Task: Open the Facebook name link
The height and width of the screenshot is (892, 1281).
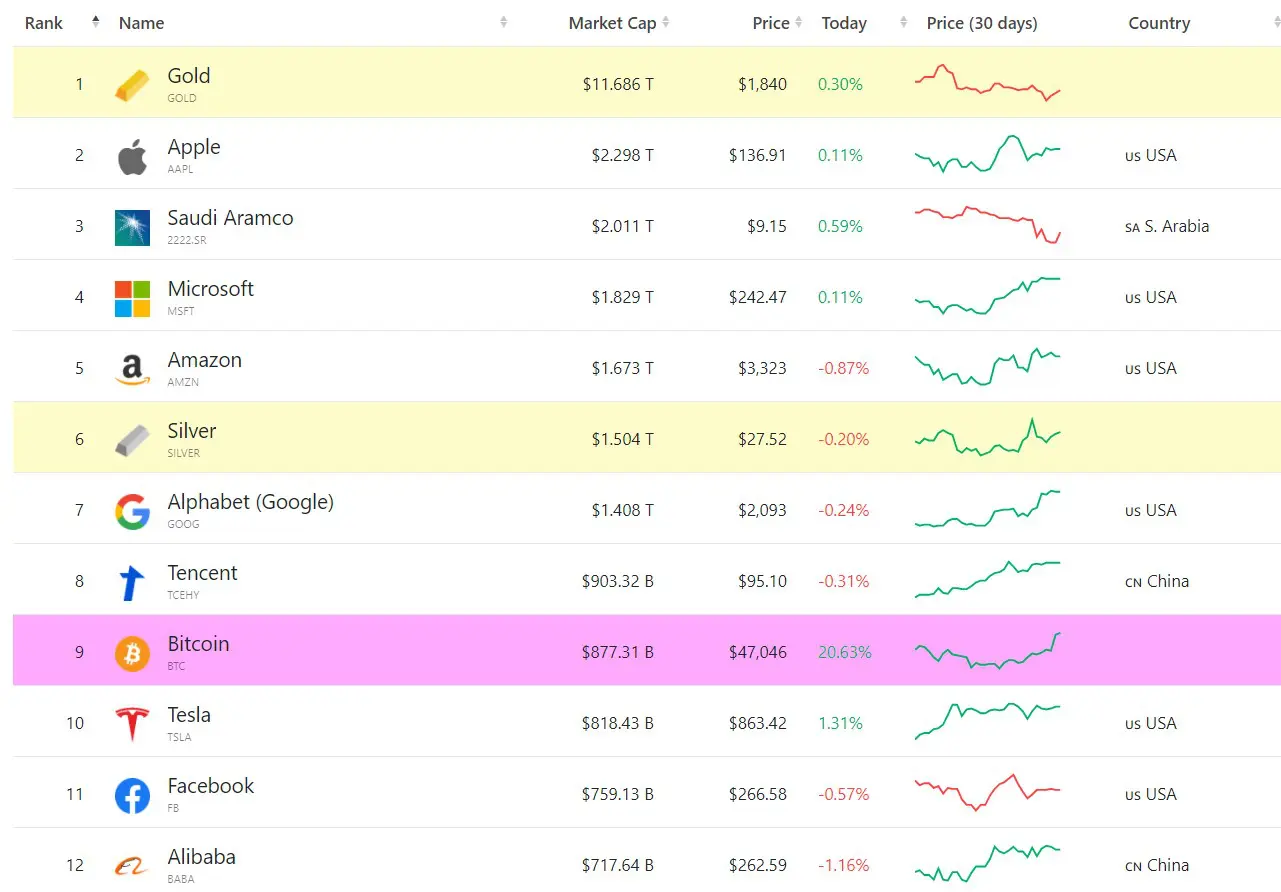Action: 211,786
